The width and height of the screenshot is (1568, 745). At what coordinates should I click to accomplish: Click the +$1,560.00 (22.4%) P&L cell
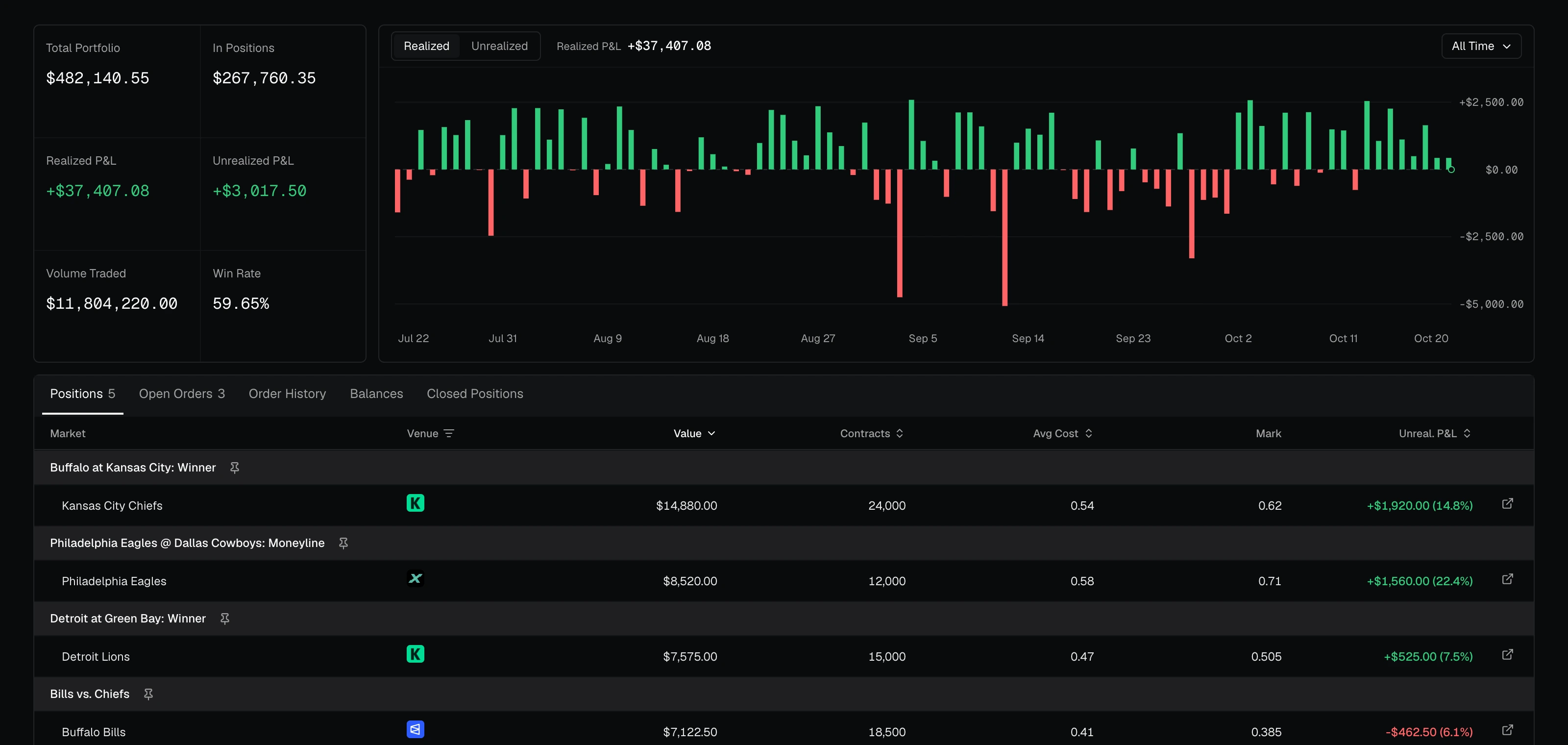tap(1420, 581)
